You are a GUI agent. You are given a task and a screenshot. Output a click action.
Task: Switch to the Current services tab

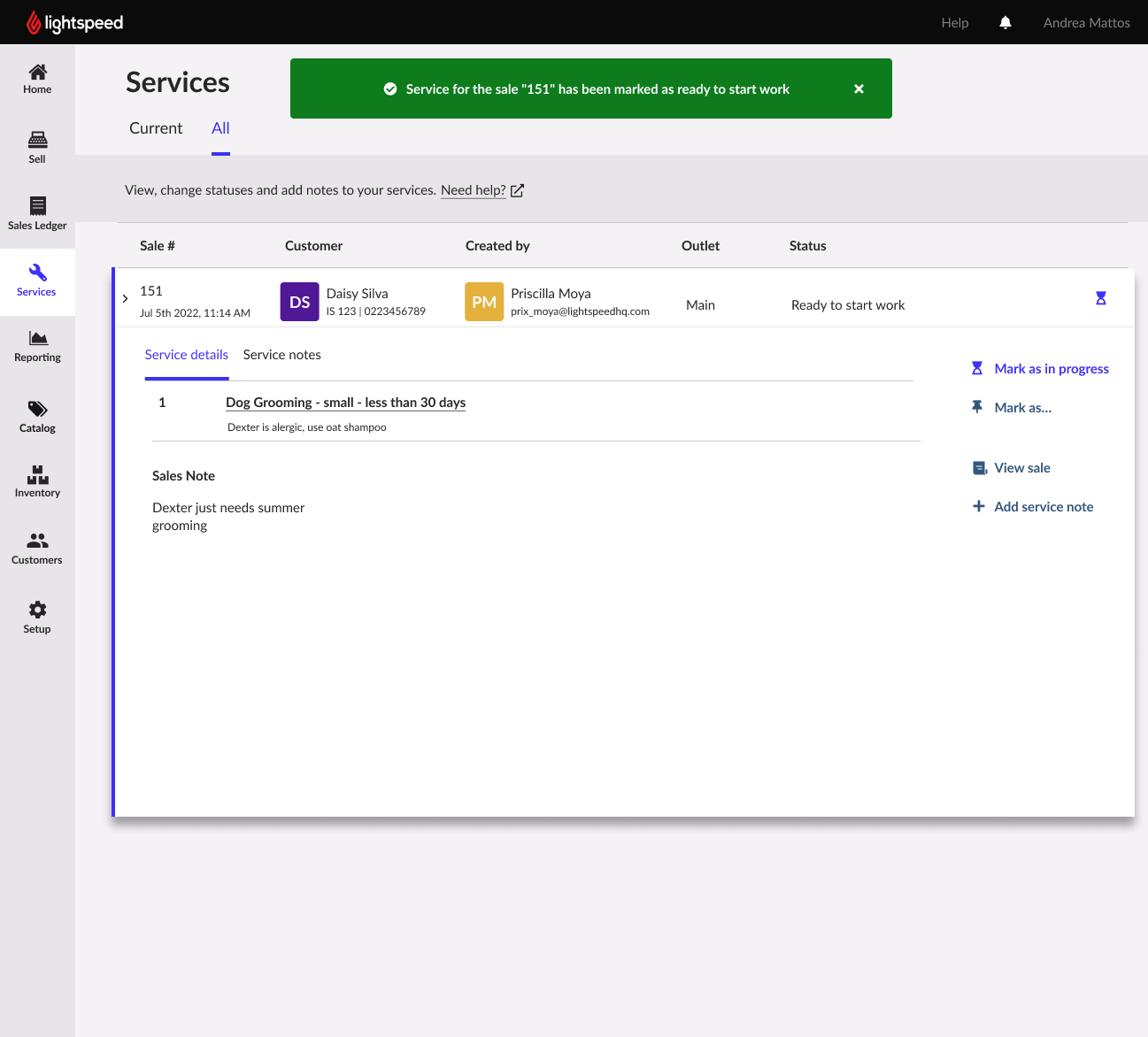tap(156, 128)
